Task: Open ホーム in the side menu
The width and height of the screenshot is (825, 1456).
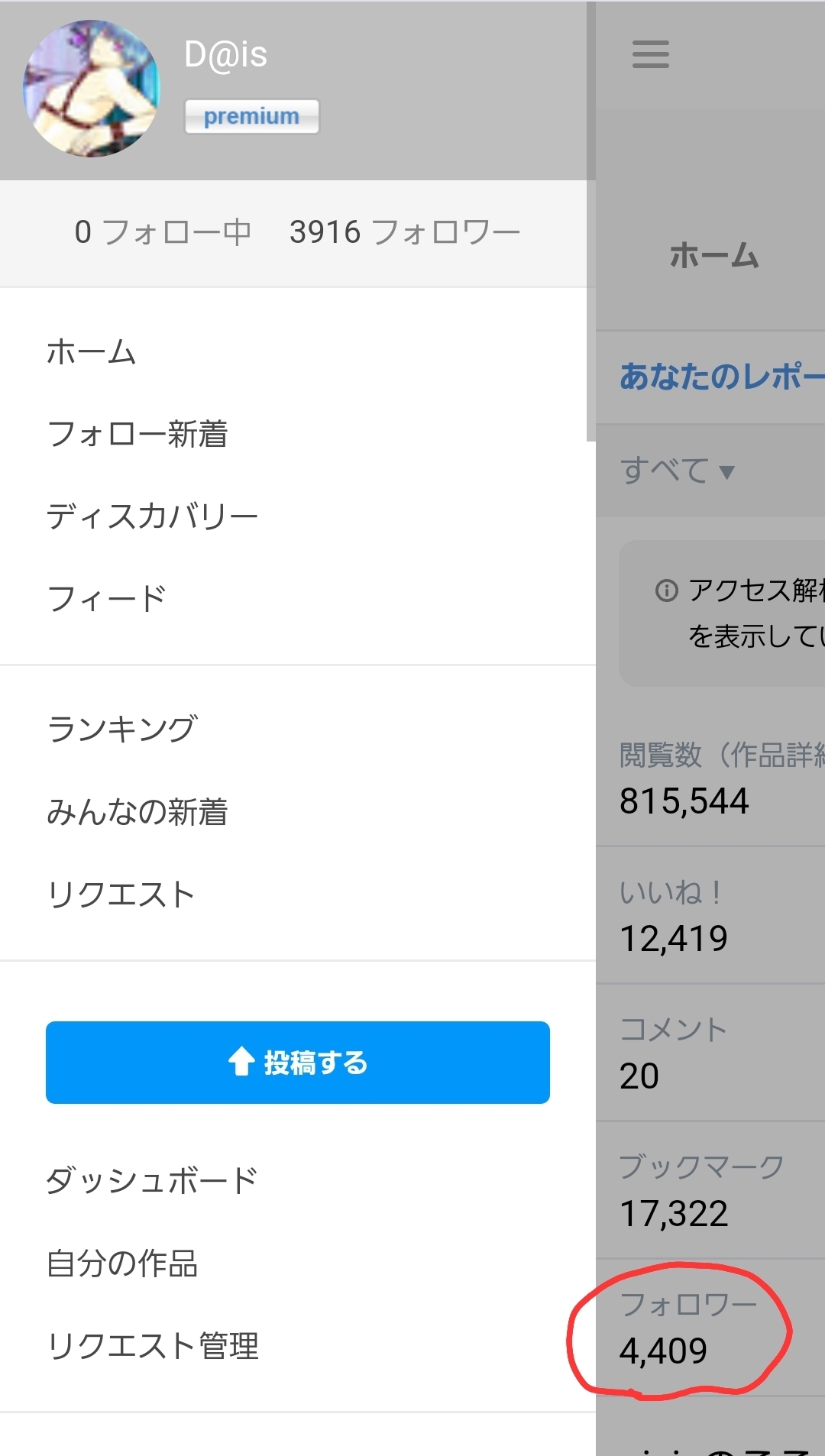Action: [x=92, y=352]
